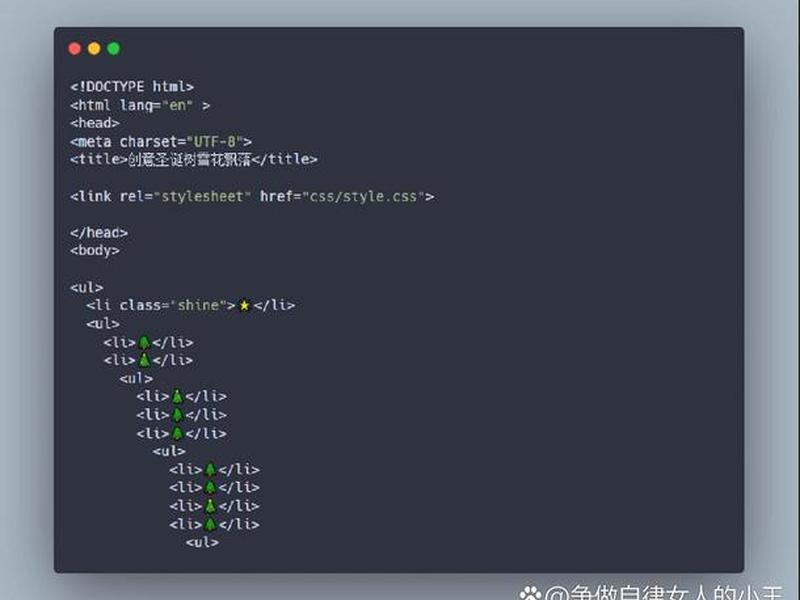Click the <html lang="en" > line
This screenshot has height=600, width=800.
[140, 105]
